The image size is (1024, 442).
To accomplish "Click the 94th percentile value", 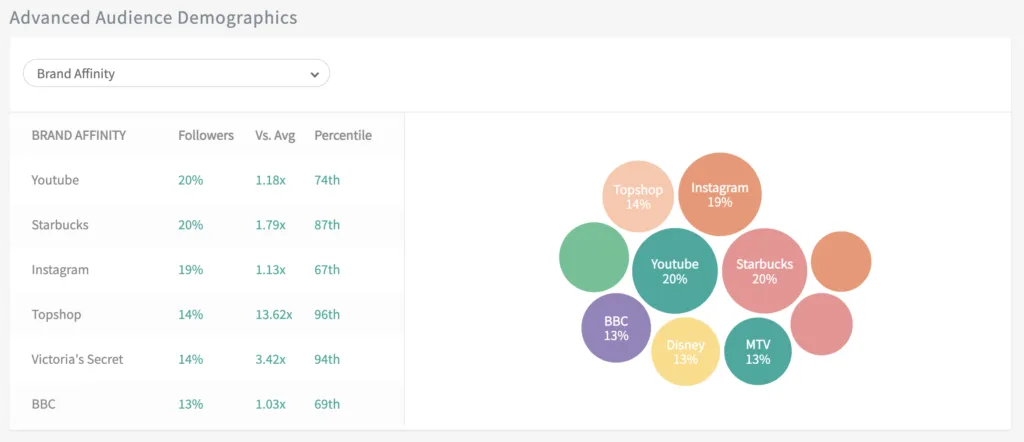I will pos(327,359).
